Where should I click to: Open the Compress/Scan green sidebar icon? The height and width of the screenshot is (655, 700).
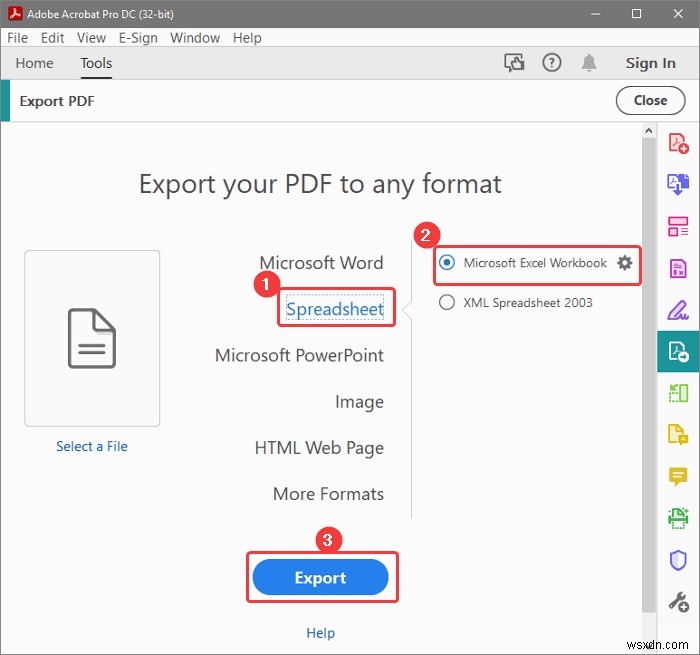coord(678,393)
